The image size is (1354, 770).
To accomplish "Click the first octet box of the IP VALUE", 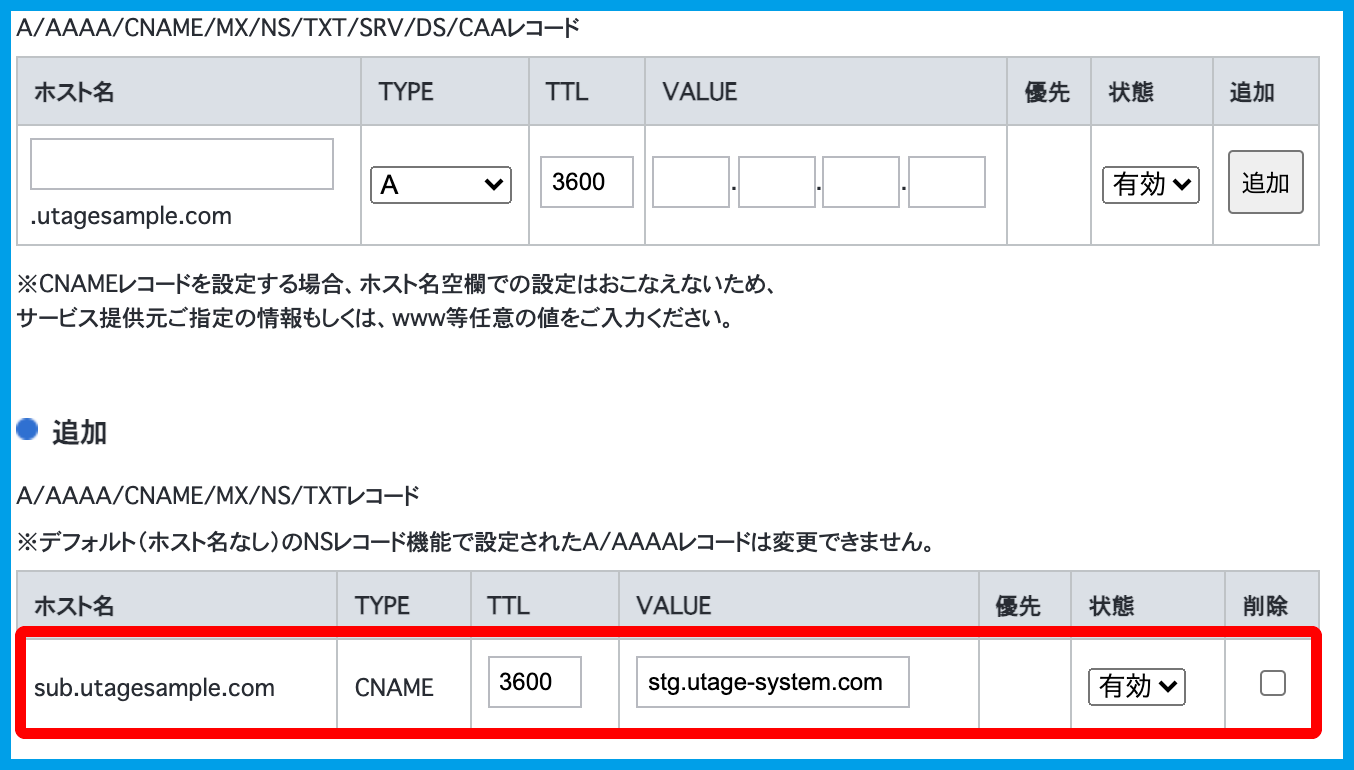I will point(690,182).
